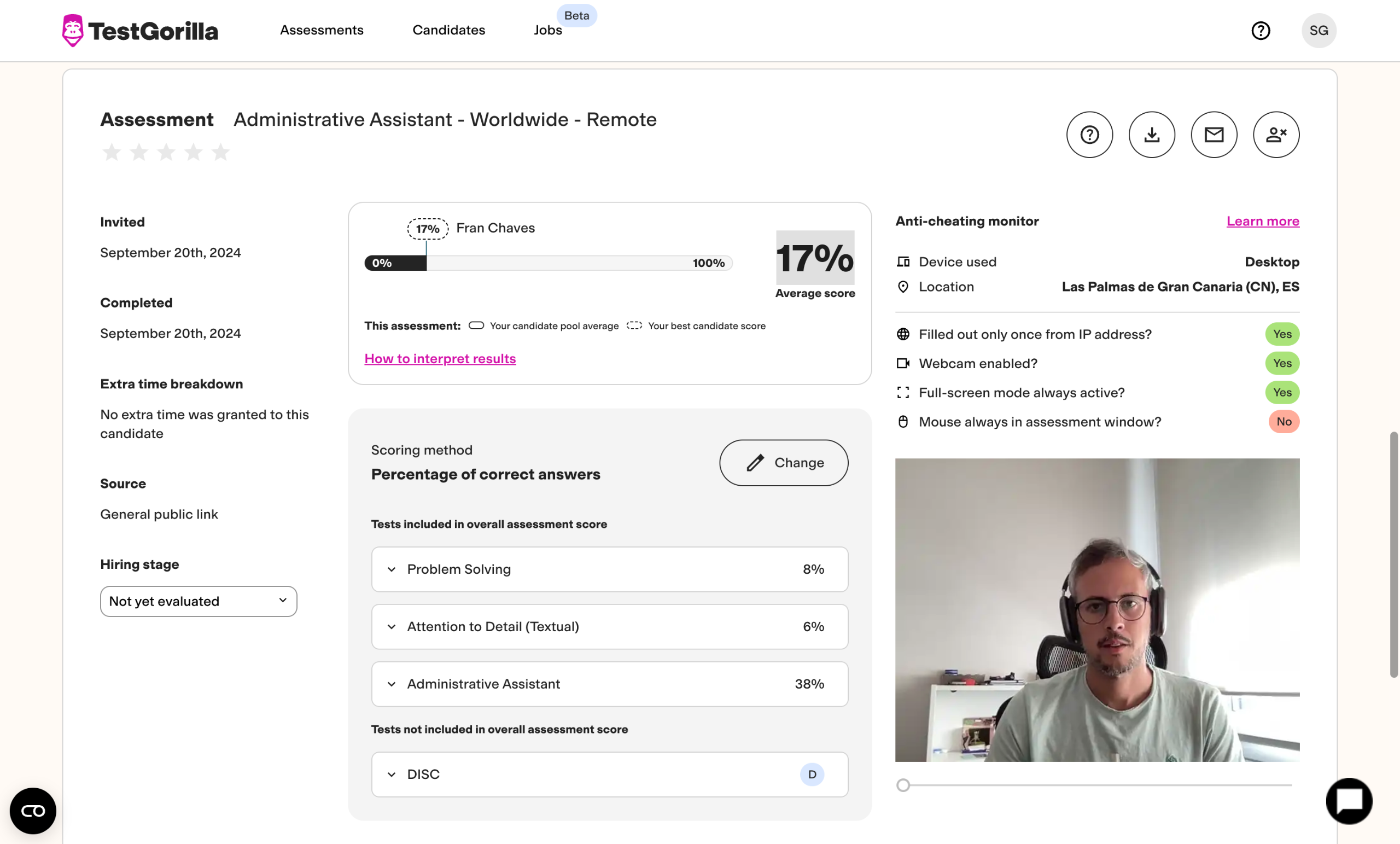This screenshot has height=844, width=1400.
Task: Open the Jobs beta menu item
Action: pos(548,30)
